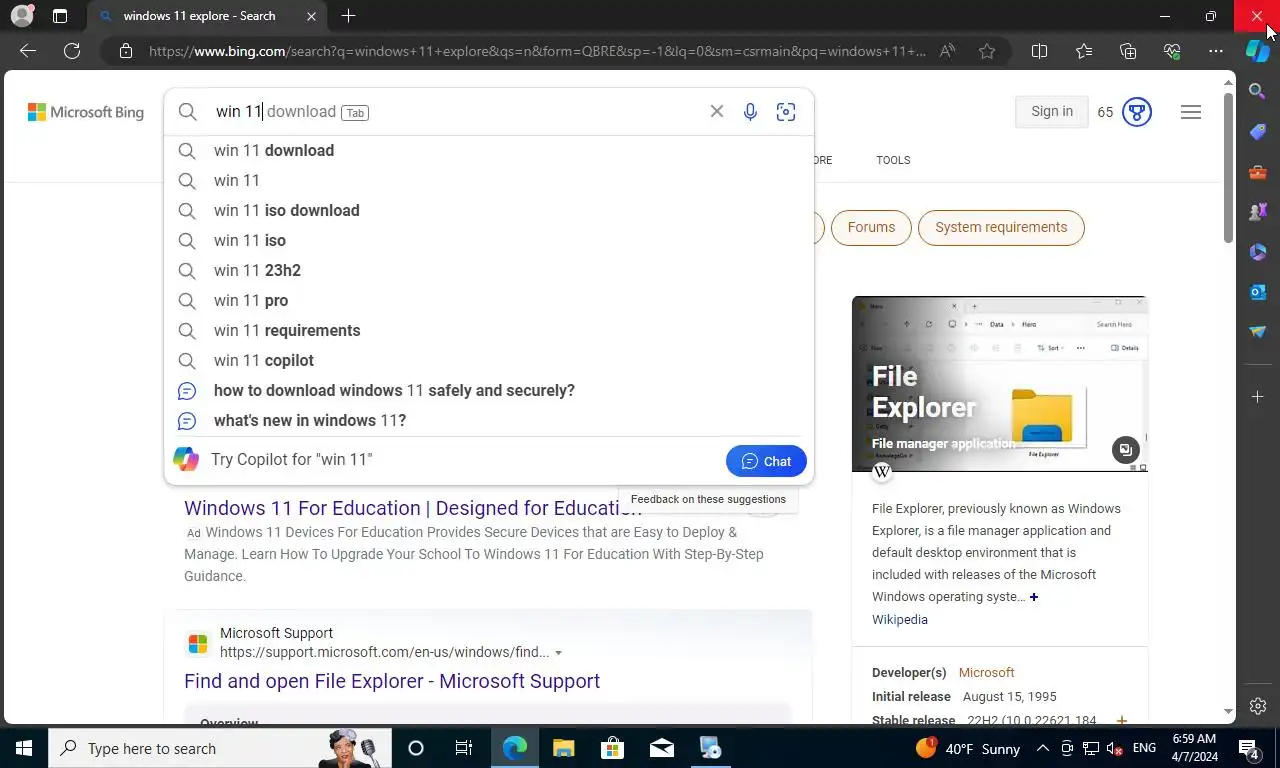Viewport: 1280px width, 768px height.
Task: Click 'Try Copilot for win 11' text
Action: (291, 460)
